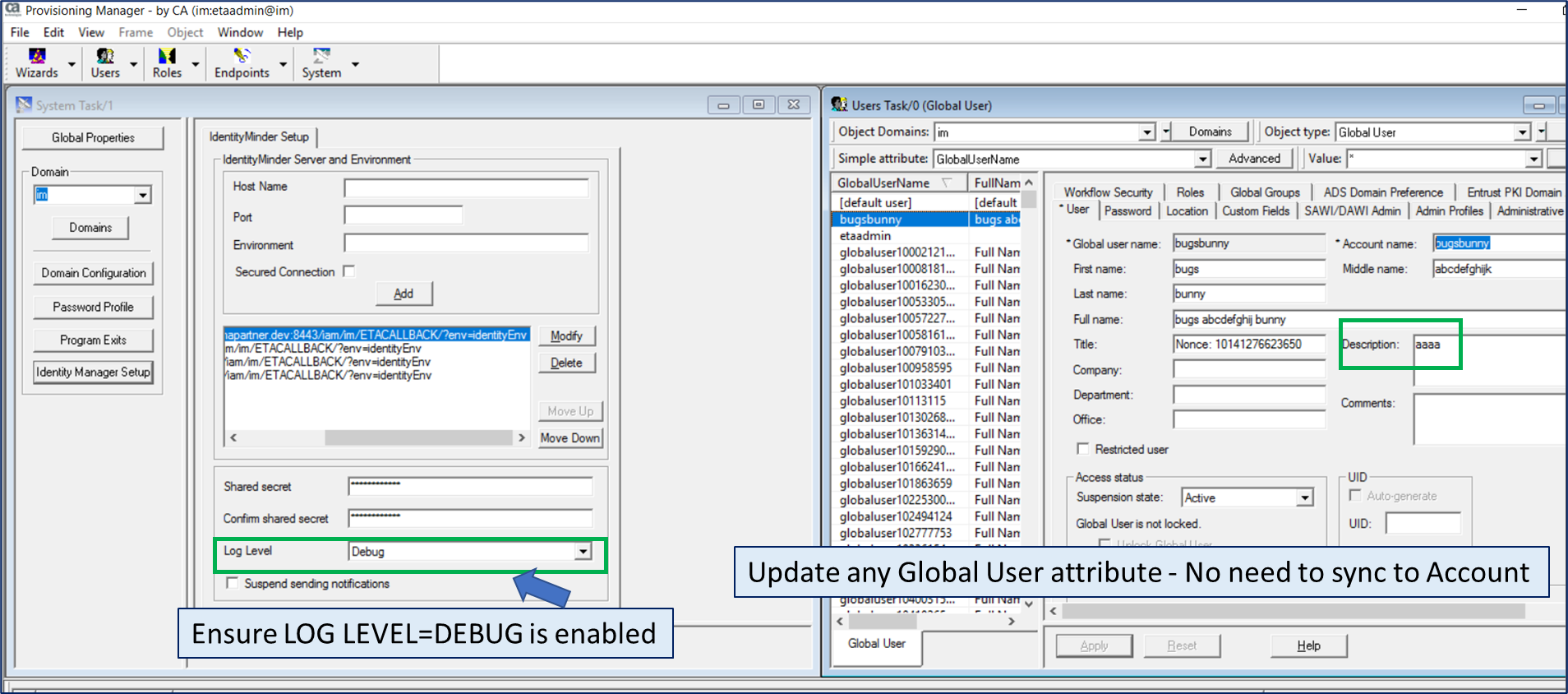Click the System Task window icon
This screenshot has height=694, width=1568.
pos(24,105)
